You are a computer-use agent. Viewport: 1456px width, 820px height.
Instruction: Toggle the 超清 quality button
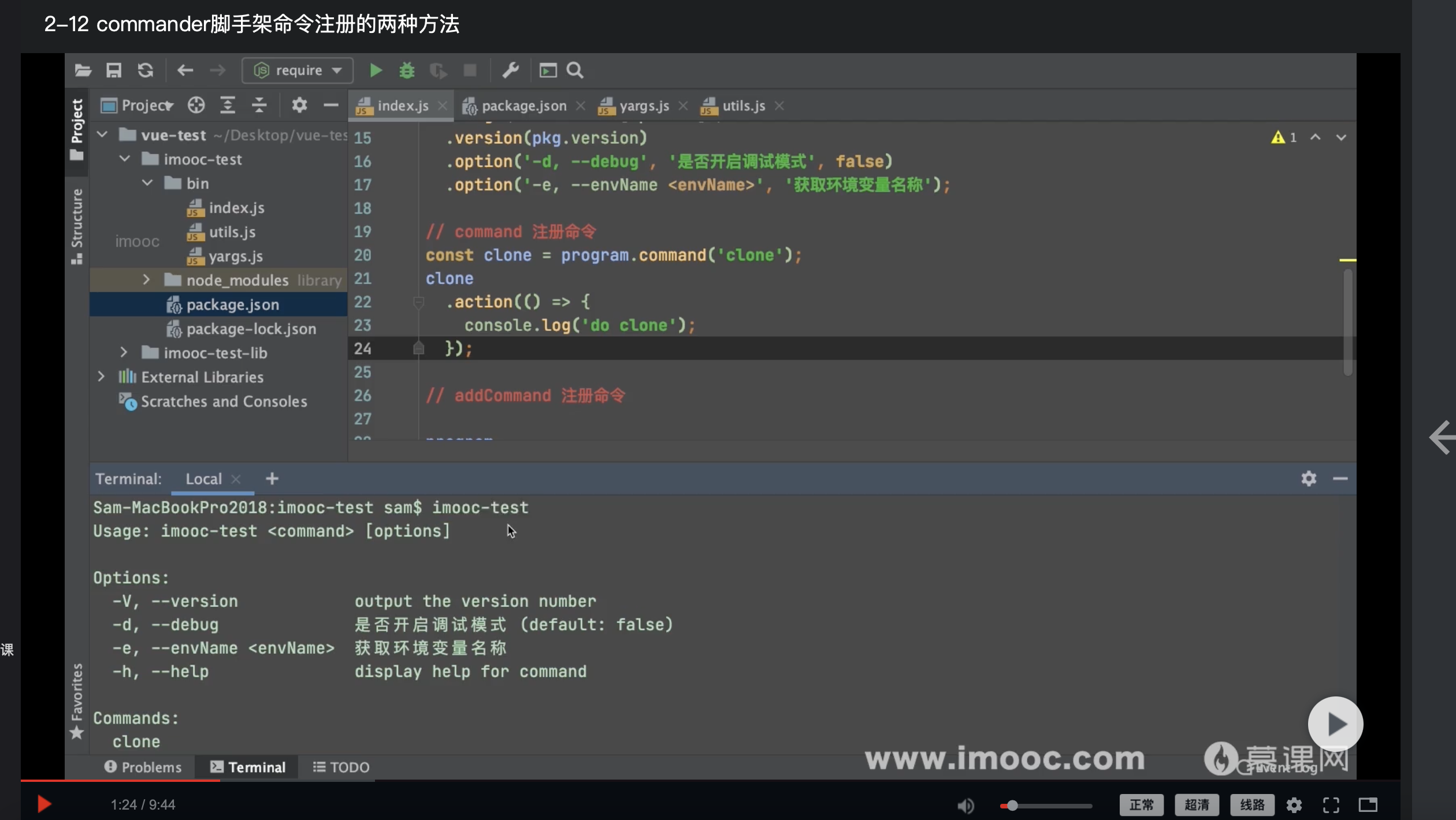coord(1197,805)
